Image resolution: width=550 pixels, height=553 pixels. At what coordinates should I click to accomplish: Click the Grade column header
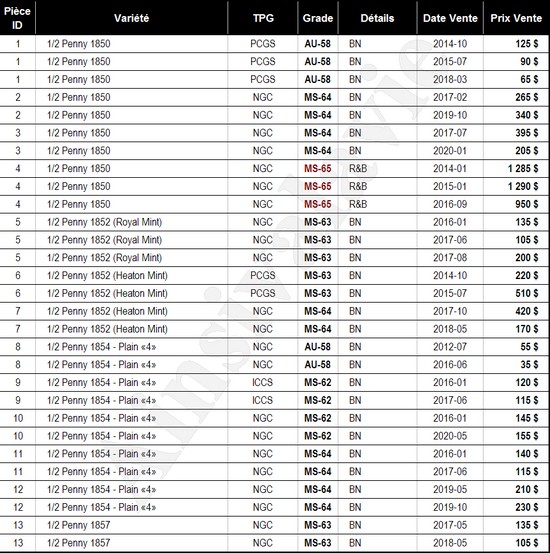318,18
